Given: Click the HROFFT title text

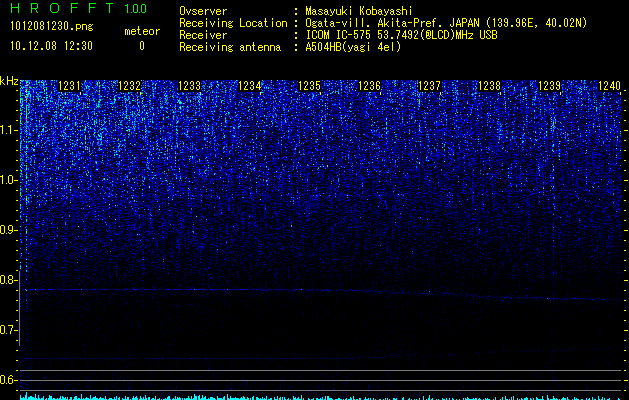Looking at the screenshot, I should pyautogui.click(x=63, y=8).
